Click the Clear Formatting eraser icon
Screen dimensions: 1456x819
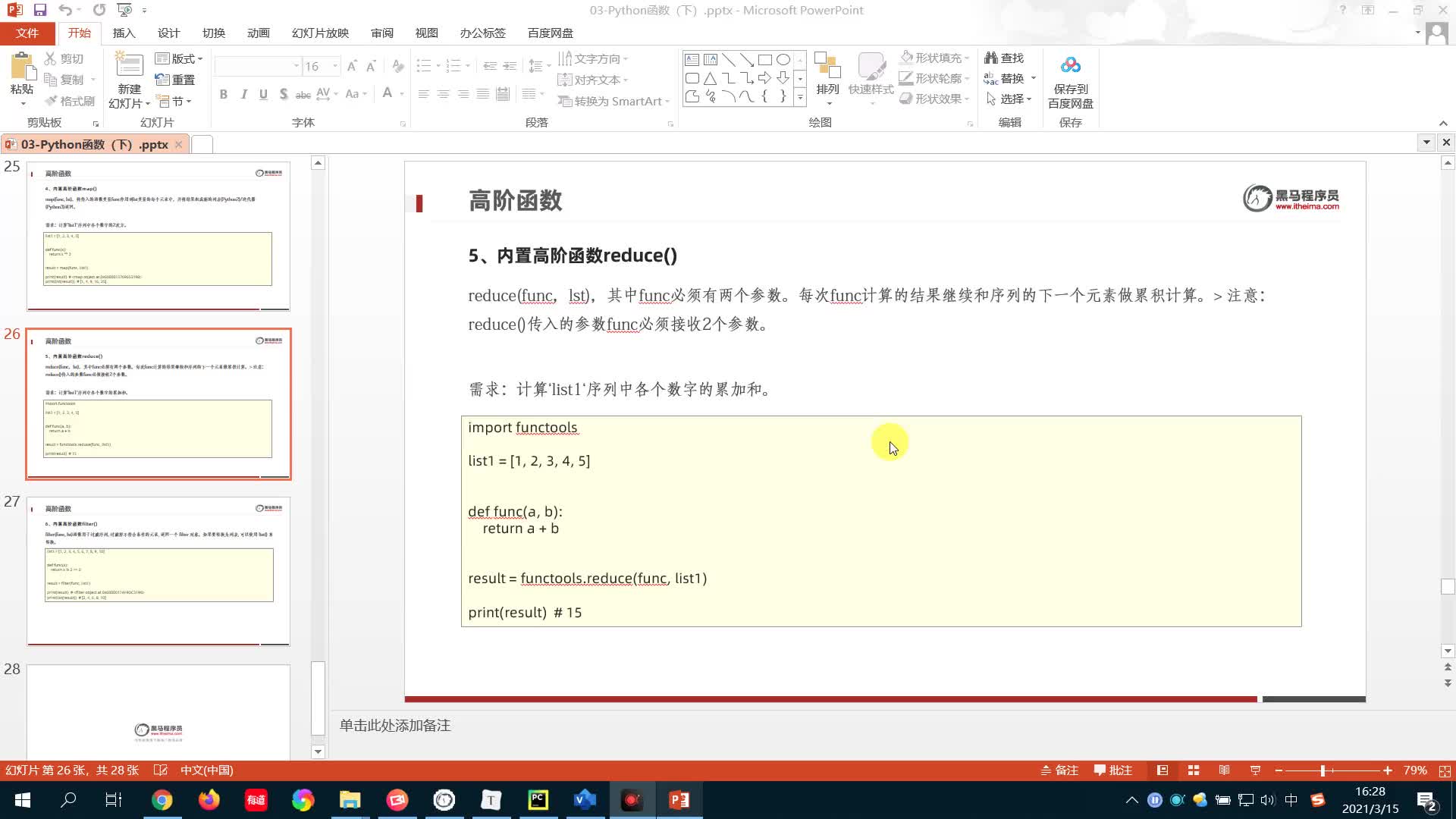398,67
